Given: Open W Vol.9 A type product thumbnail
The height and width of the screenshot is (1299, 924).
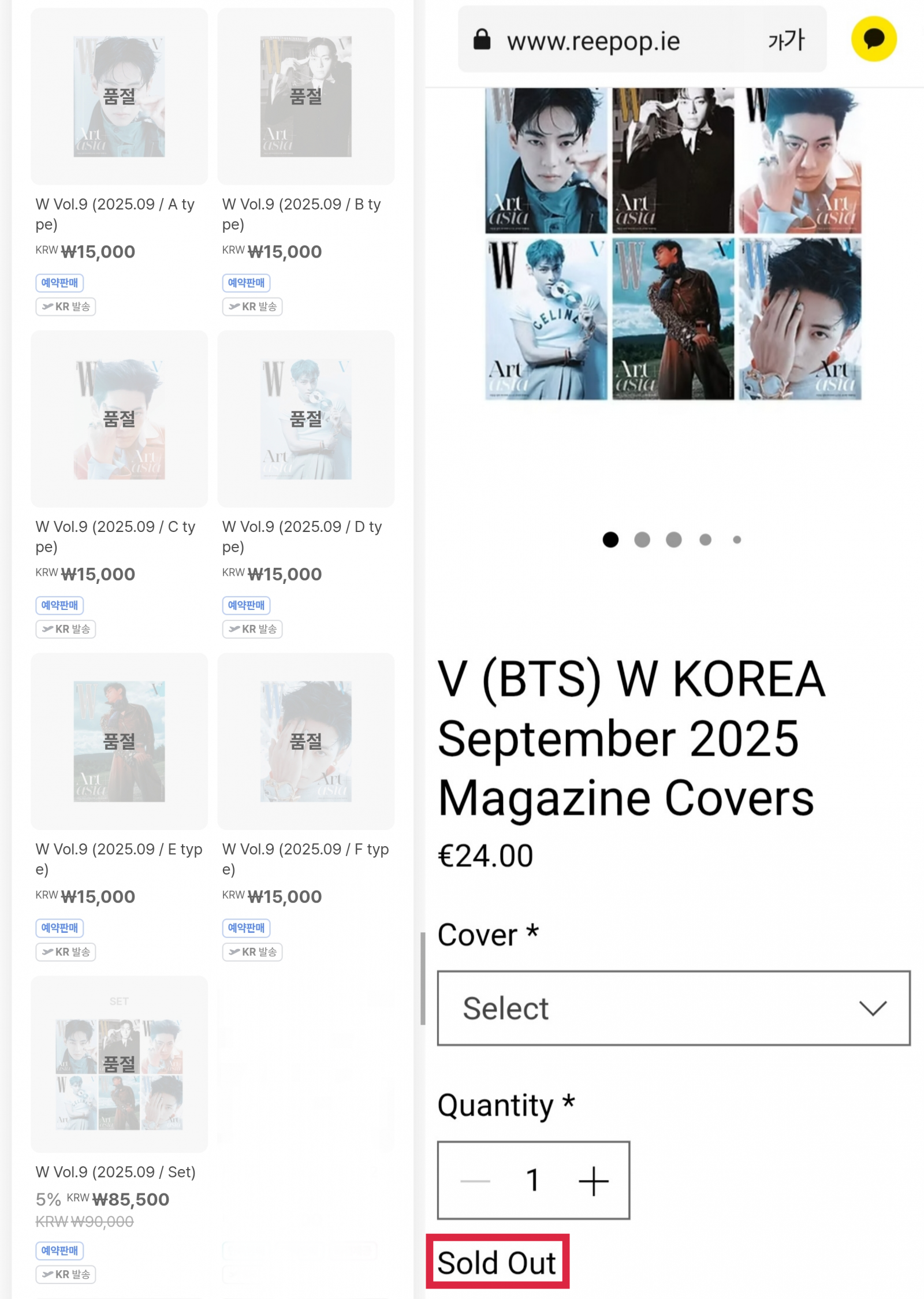Looking at the screenshot, I should [x=119, y=96].
